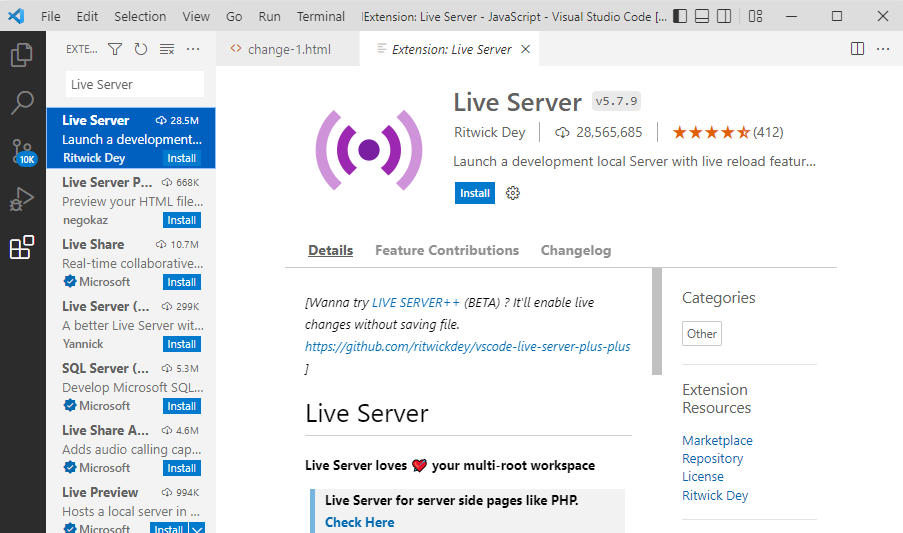Image resolution: width=903 pixels, height=533 pixels.
Task: Open the Extensions view icon
Action: (22, 248)
